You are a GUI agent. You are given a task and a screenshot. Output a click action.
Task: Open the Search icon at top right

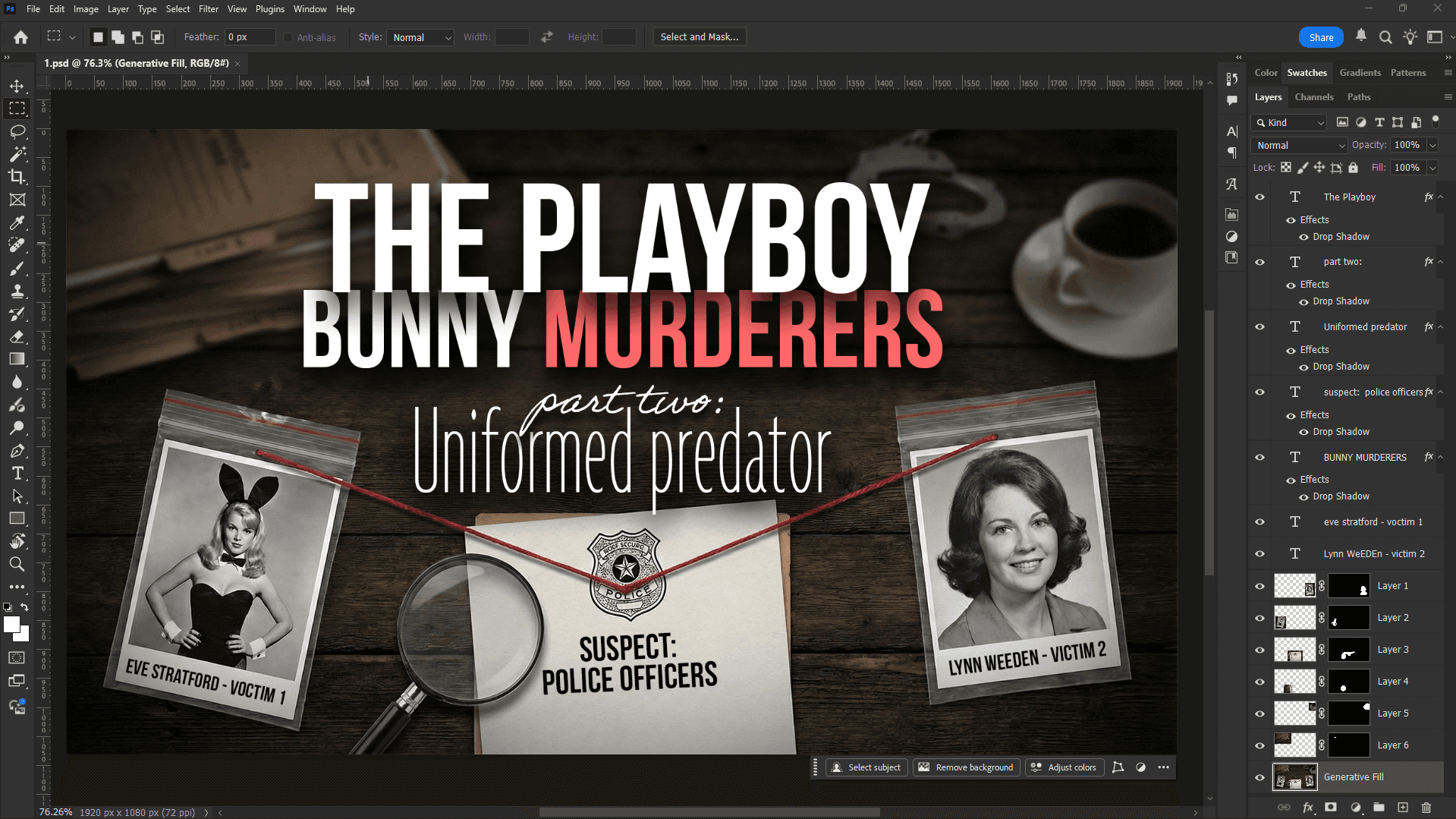click(1385, 37)
